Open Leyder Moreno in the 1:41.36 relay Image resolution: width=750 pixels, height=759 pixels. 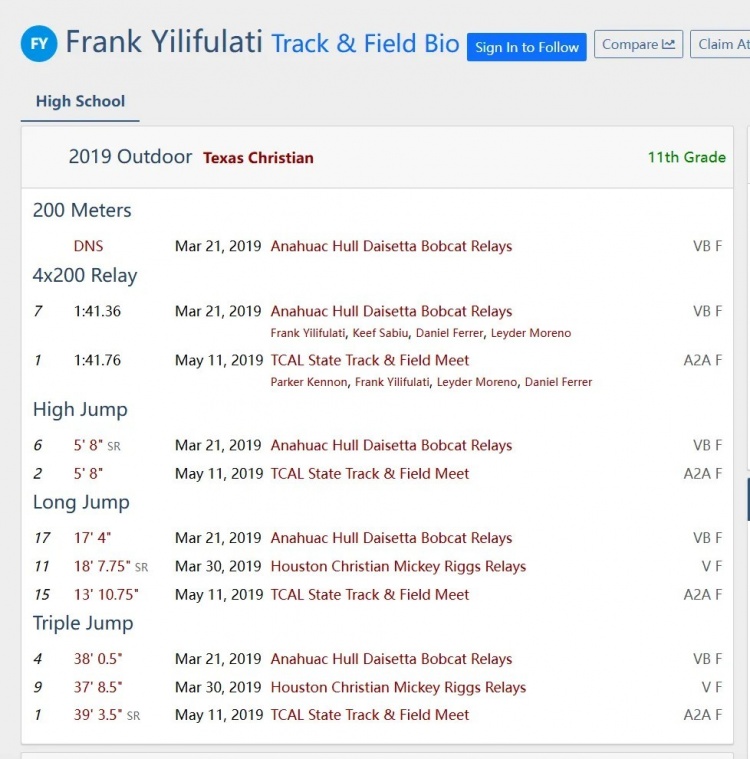coord(531,333)
